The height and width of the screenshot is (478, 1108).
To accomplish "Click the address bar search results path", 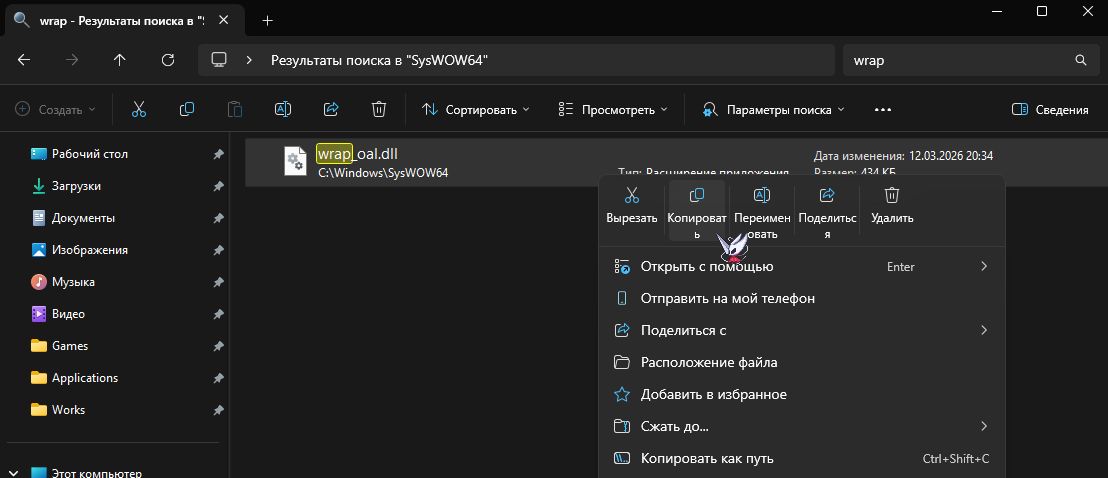I will (x=379, y=60).
